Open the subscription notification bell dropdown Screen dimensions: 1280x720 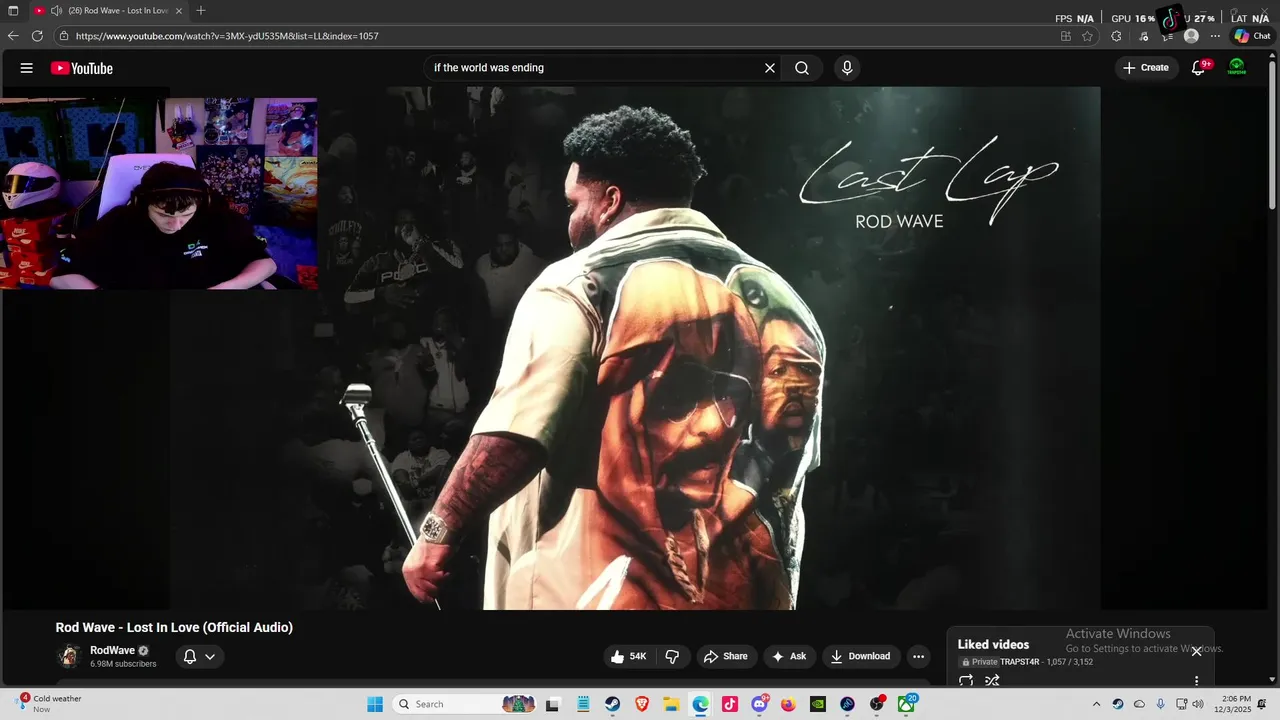pos(199,657)
